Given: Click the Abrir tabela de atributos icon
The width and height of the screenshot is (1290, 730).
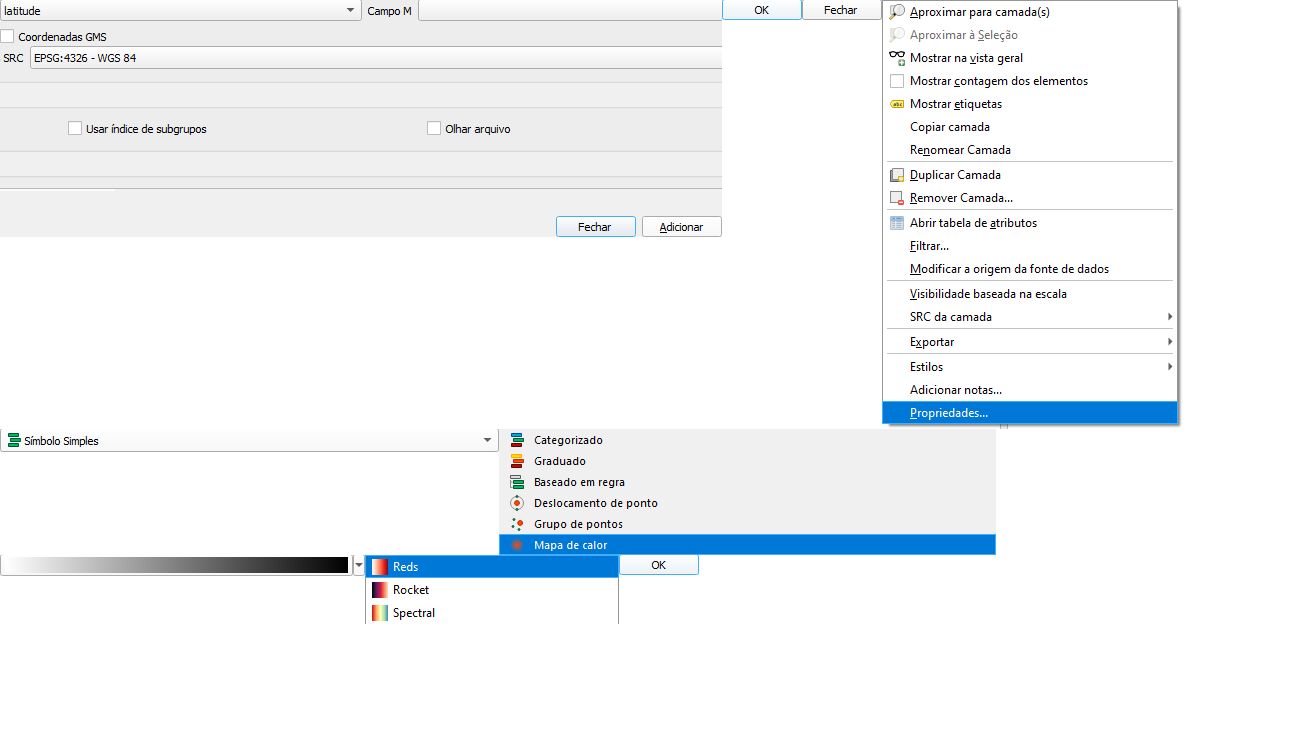Looking at the screenshot, I should coord(897,223).
